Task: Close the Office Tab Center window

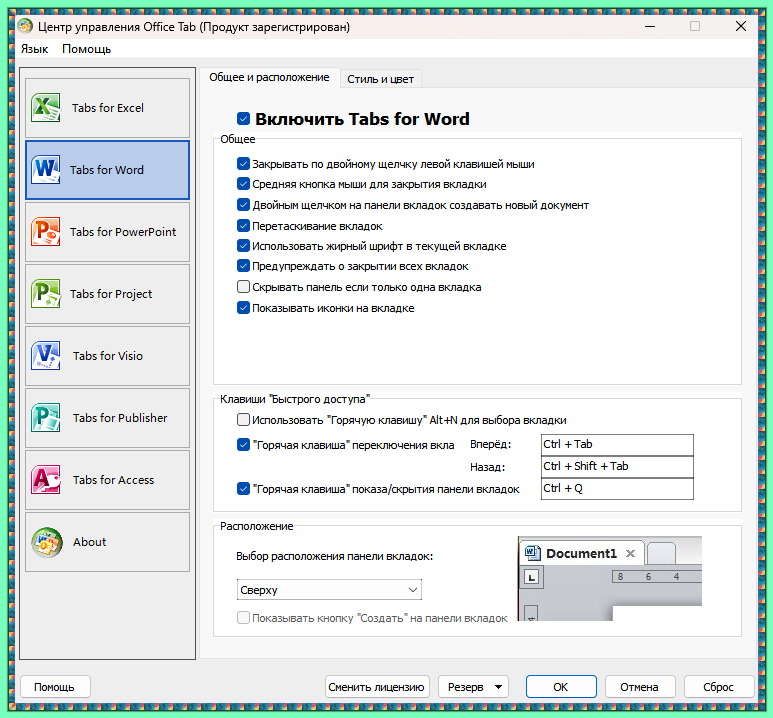Action: click(741, 26)
